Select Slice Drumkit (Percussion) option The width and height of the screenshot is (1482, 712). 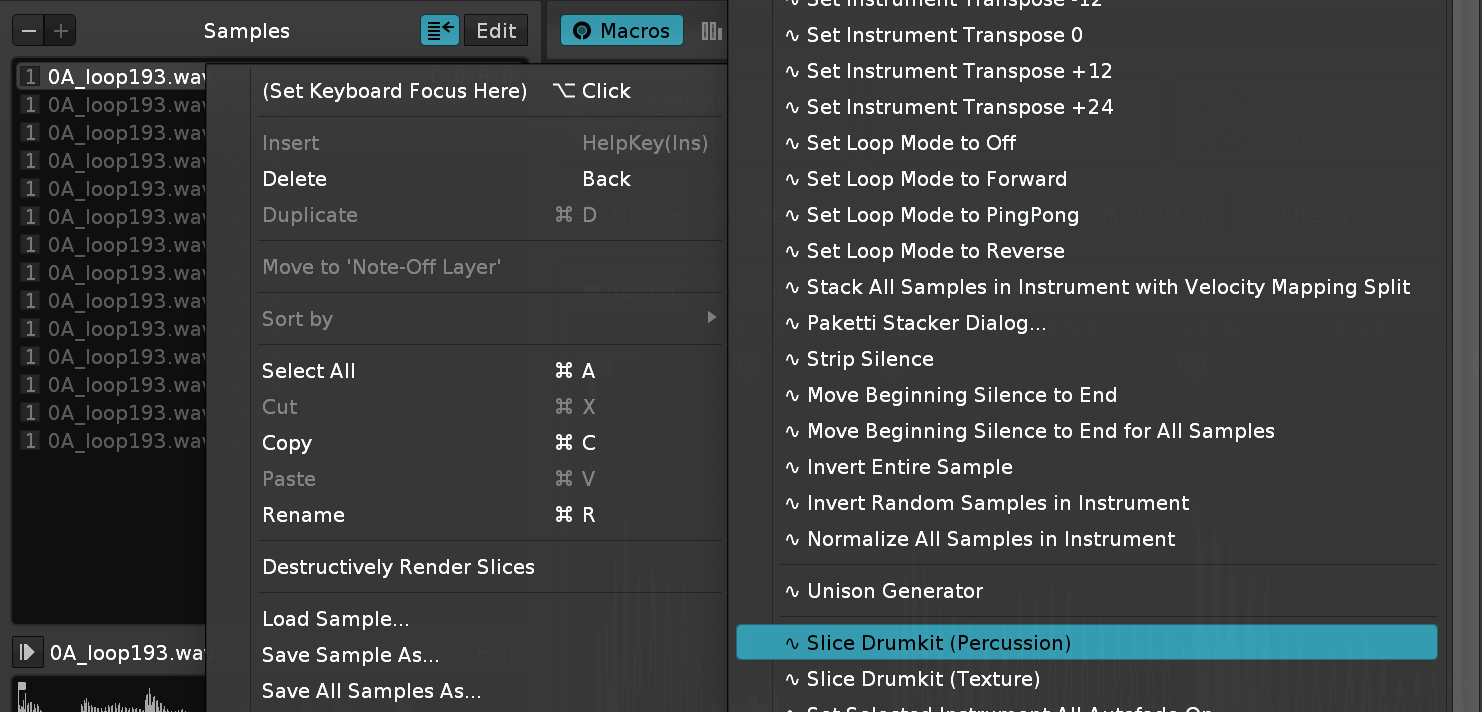pyautogui.click(x=938, y=643)
